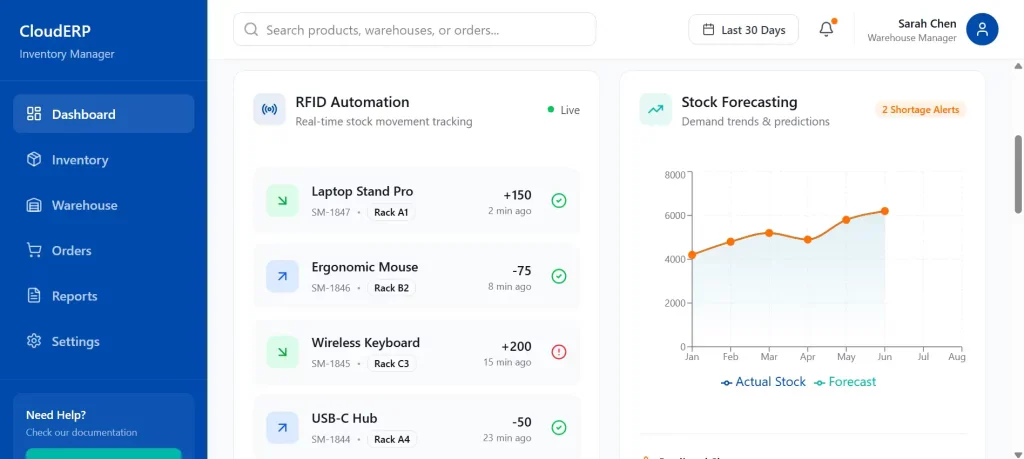Click the +200 quantity value
This screenshot has height=459, width=1024.
pyautogui.click(x=517, y=347)
